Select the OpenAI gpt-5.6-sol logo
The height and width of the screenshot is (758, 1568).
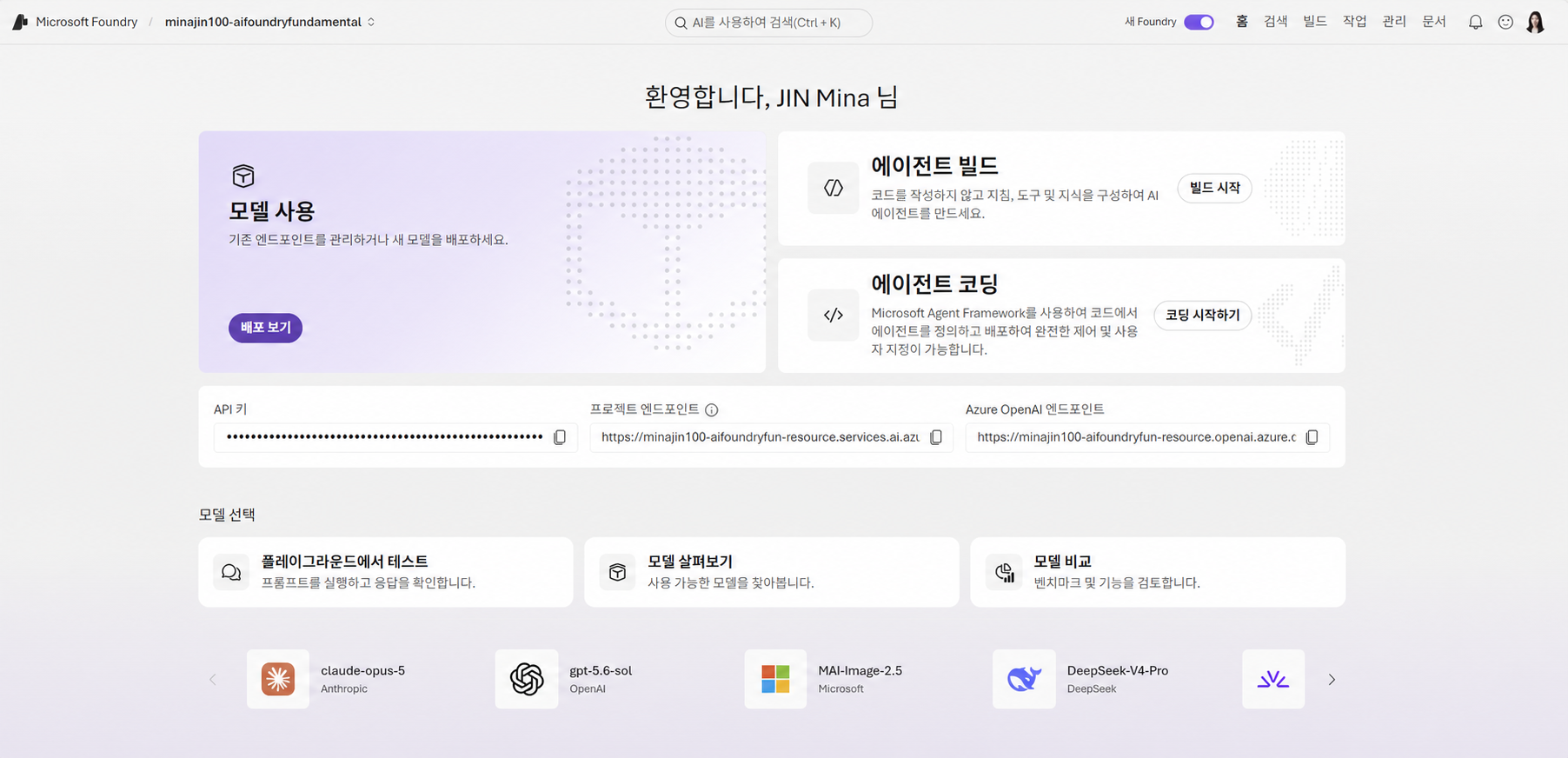pyautogui.click(x=527, y=679)
